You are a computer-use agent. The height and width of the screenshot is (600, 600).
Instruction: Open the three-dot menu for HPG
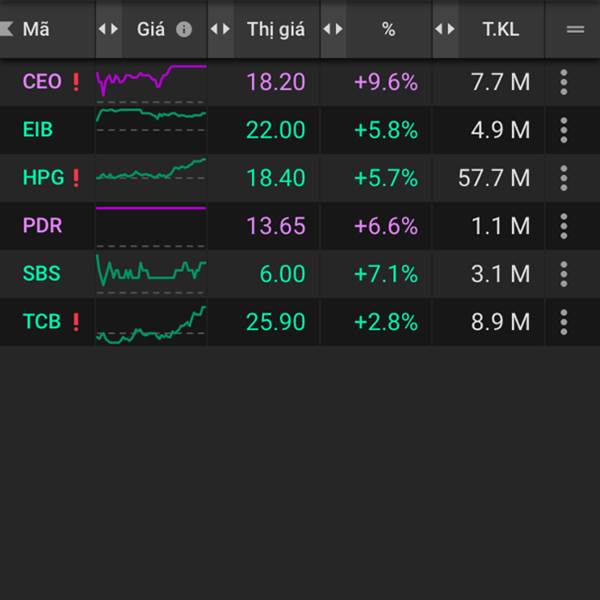pyautogui.click(x=563, y=178)
